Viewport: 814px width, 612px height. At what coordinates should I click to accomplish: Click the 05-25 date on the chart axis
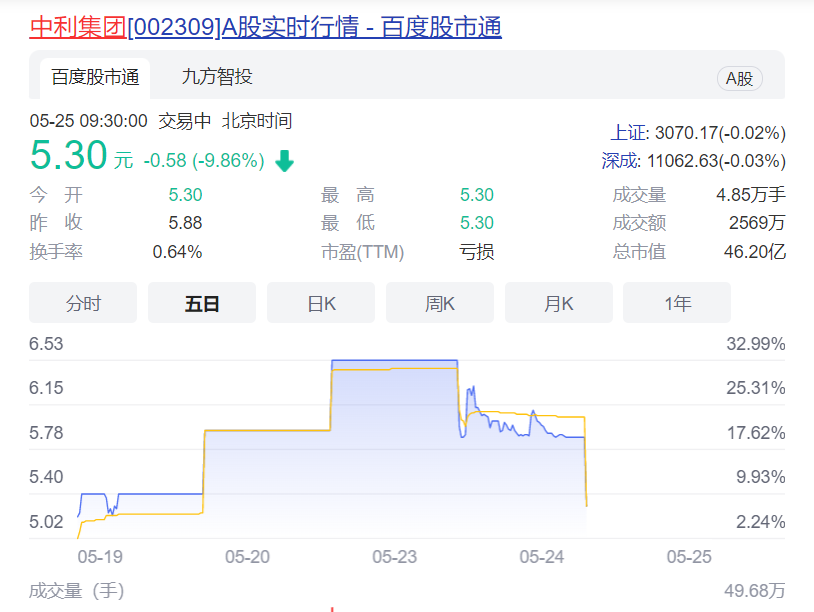[x=689, y=557]
